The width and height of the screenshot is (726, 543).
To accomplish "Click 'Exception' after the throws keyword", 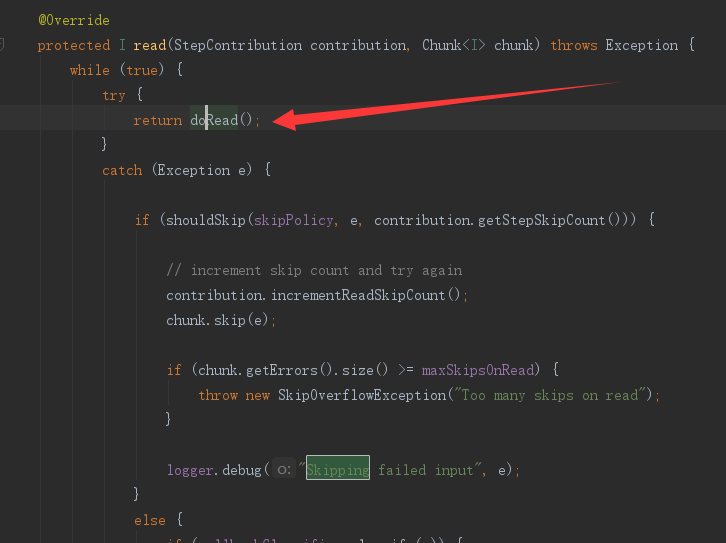I will [642, 45].
